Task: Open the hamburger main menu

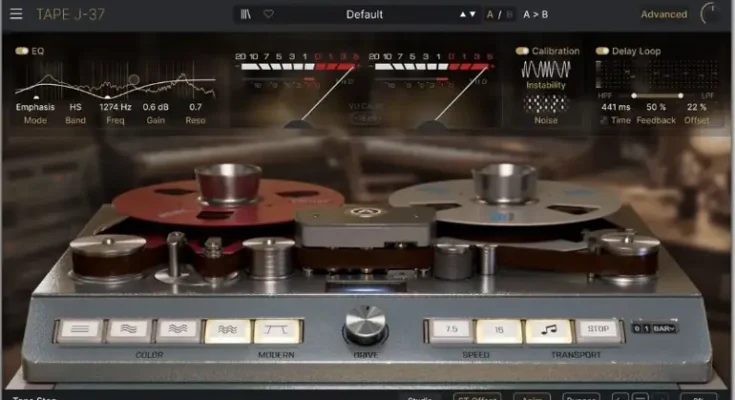Action: point(16,14)
